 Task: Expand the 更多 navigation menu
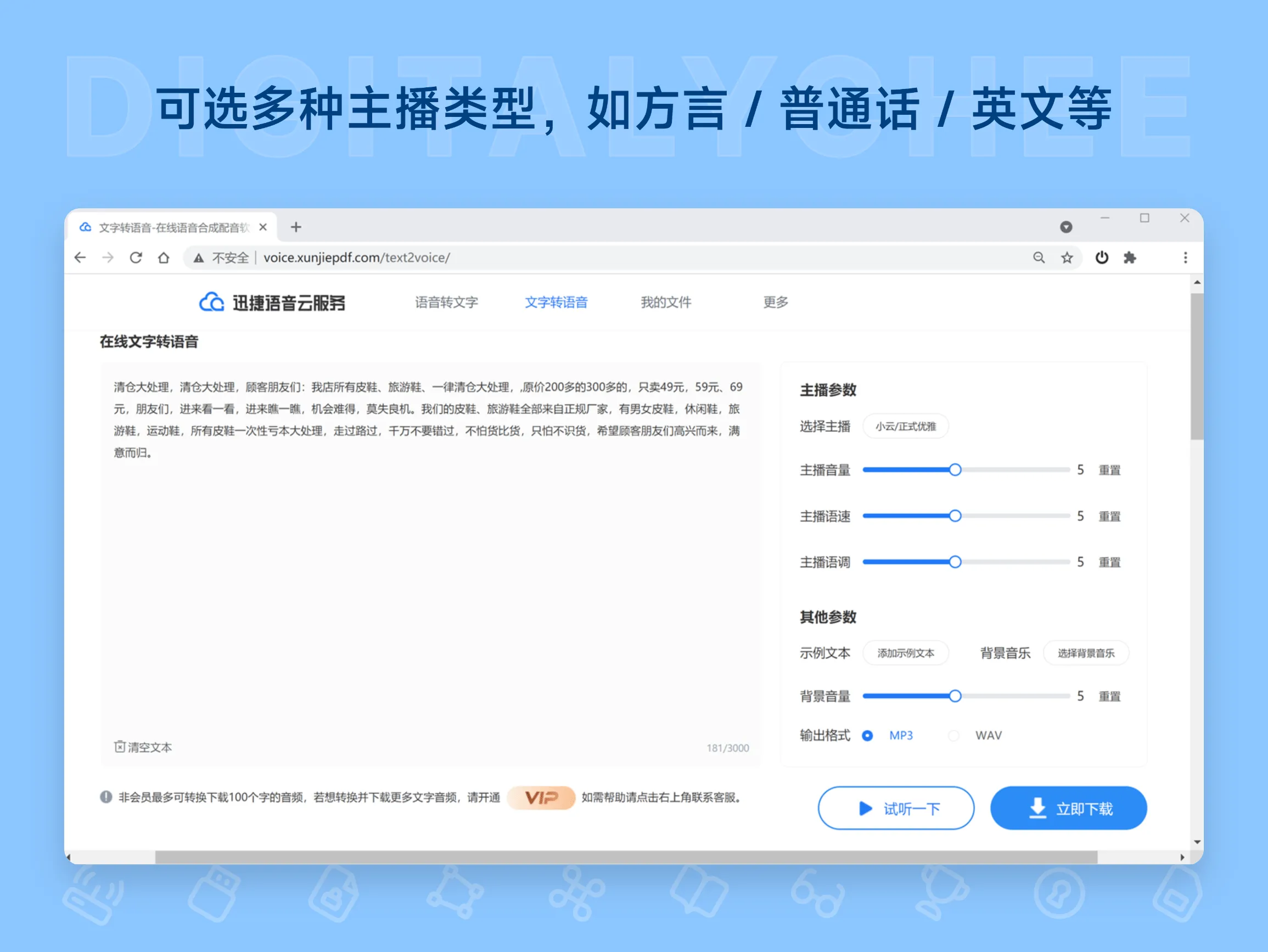click(775, 302)
